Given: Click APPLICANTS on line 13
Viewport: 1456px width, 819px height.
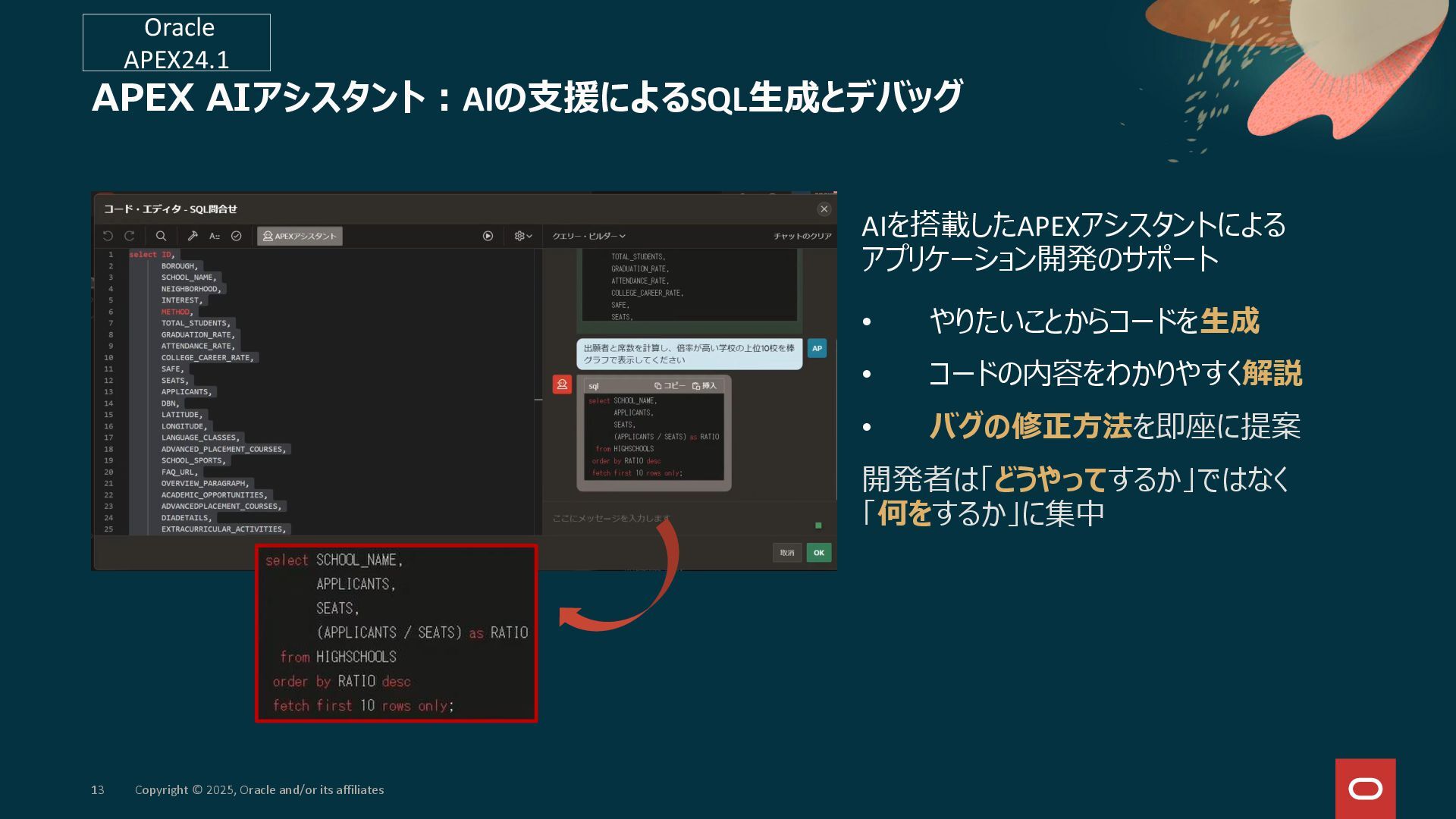Looking at the screenshot, I should pos(187,392).
